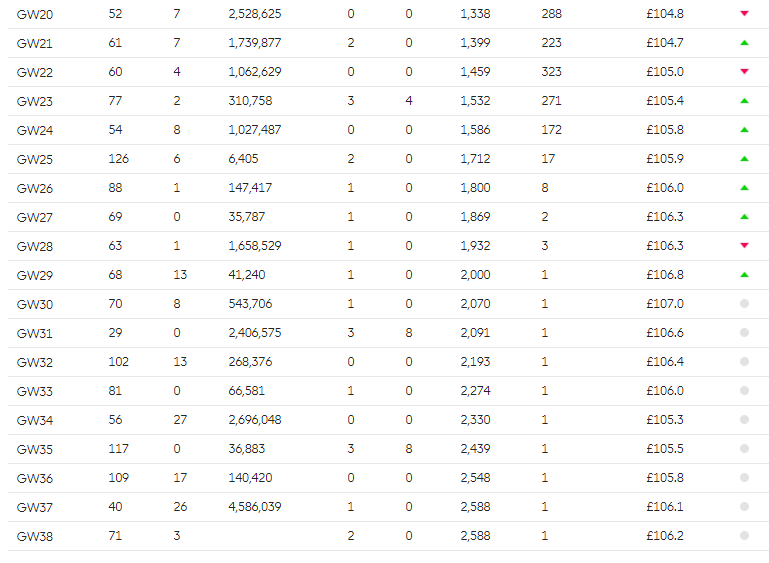
Task: Click the red down arrow for GW28
Action: pos(744,245)
